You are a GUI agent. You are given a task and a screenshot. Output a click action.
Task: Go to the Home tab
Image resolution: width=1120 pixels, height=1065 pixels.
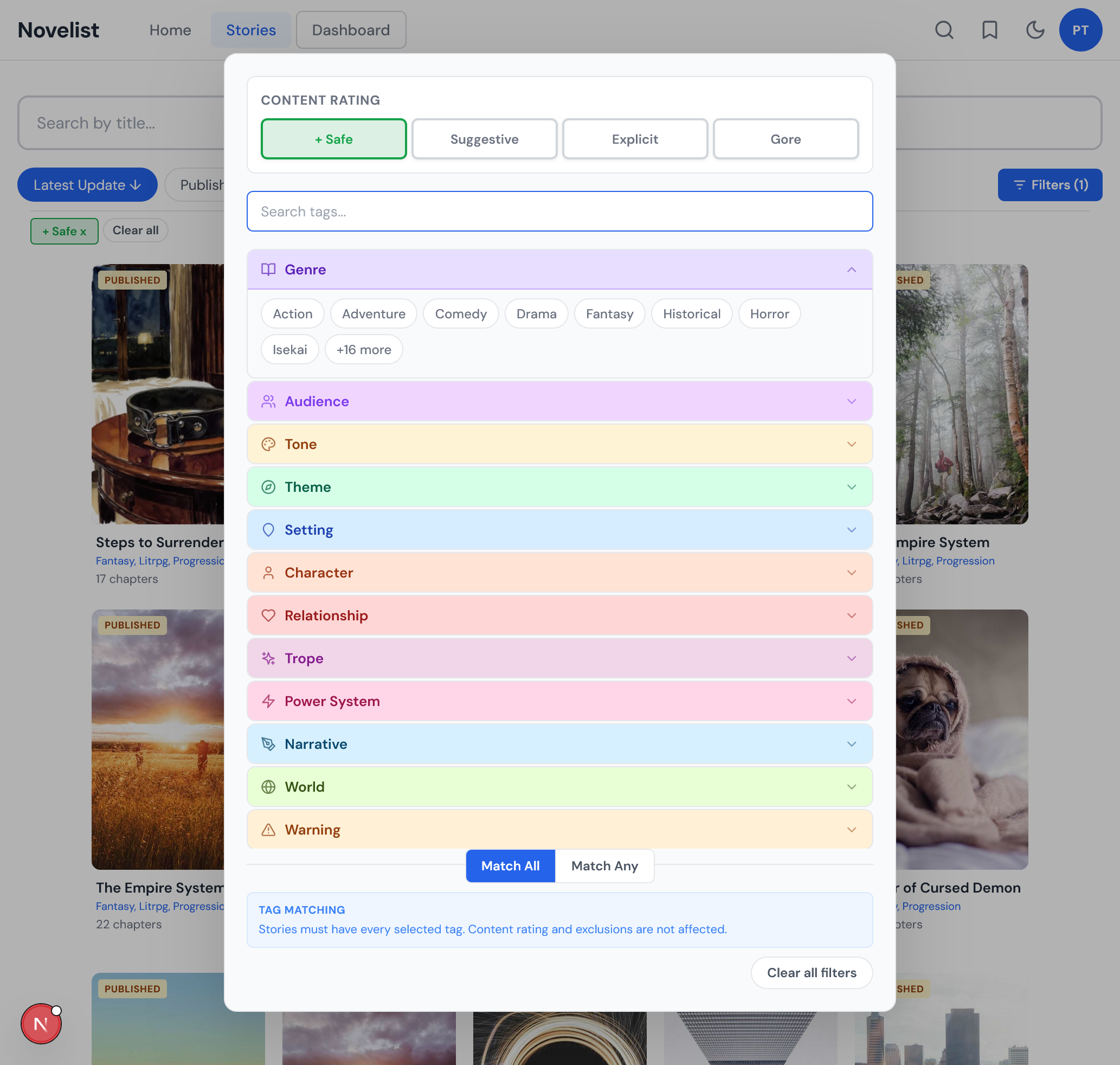pyautogui.click(x=170, y=29)
